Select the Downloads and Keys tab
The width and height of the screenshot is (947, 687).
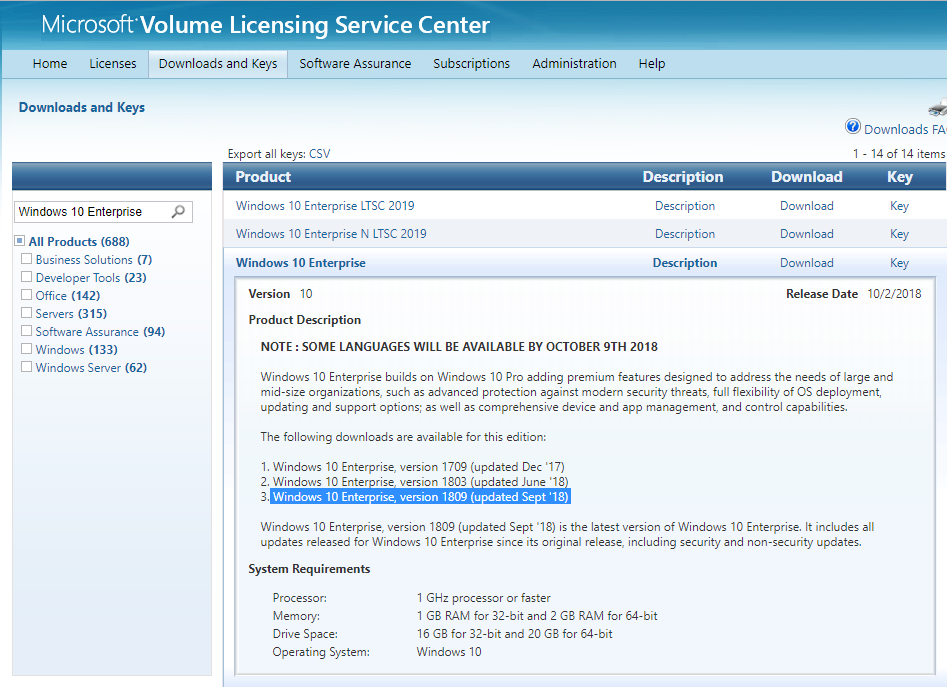point(218,63)
